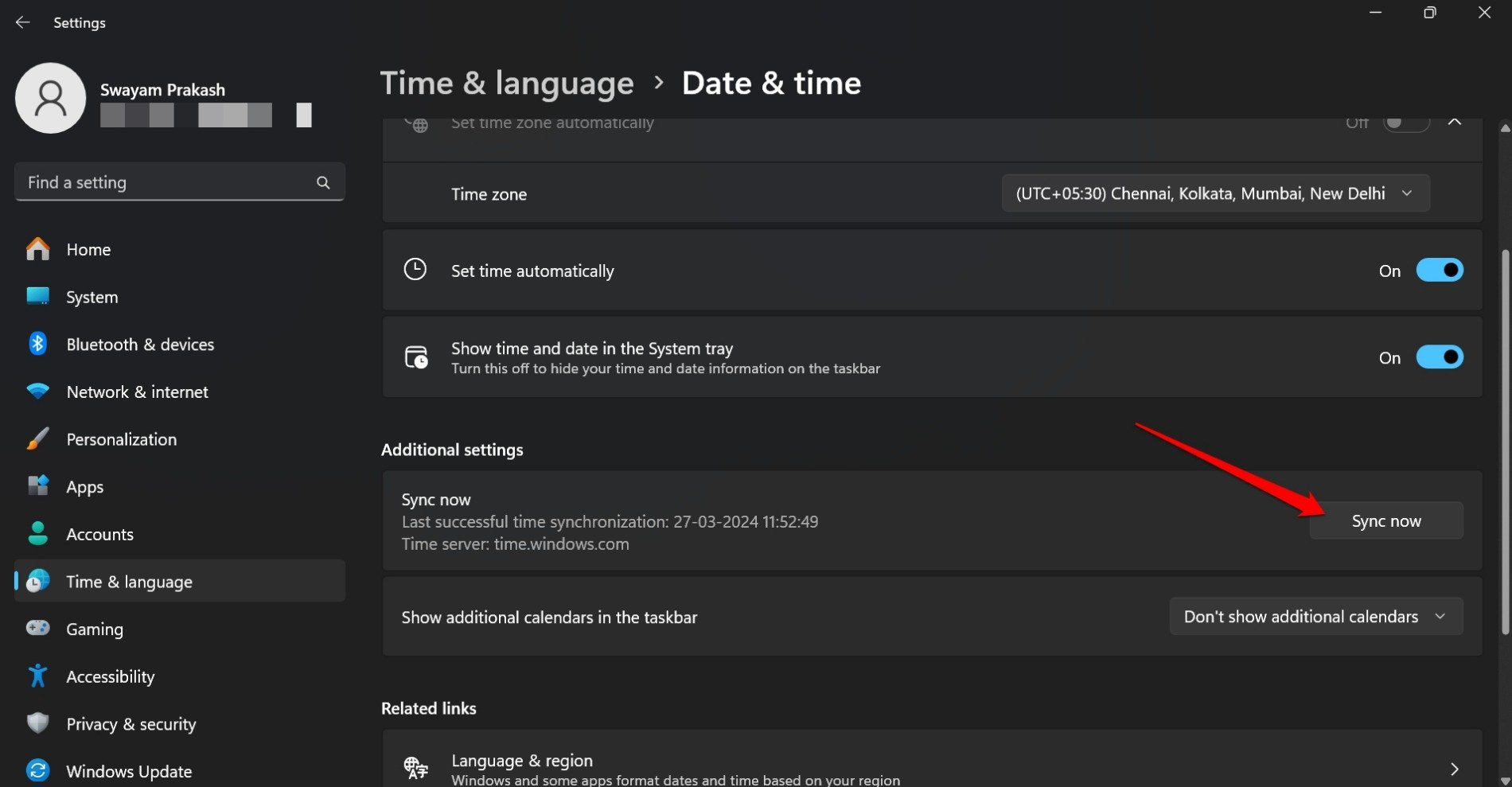Viewport: 1512px width, 787px height.
Task: Disable Show time in System tray toggle
Action: [x=1439, y=357]
